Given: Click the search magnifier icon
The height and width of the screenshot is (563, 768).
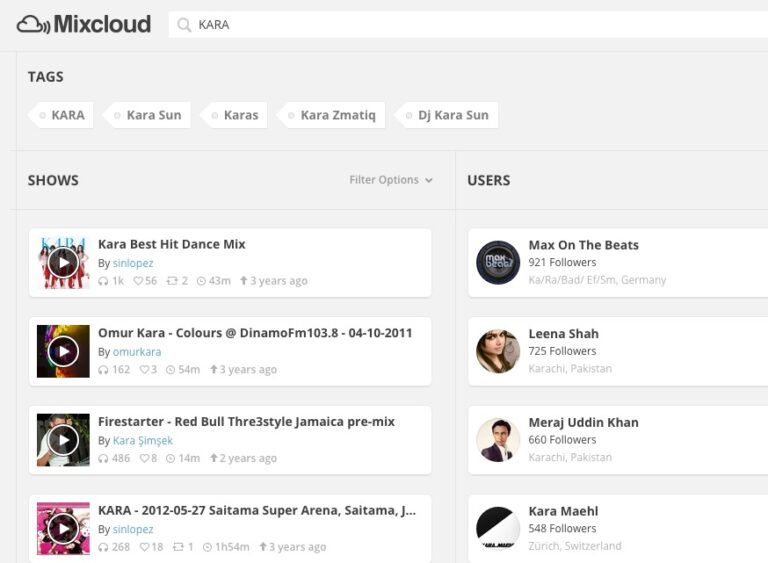Looking at the screenshot, I should click(184, 24).
